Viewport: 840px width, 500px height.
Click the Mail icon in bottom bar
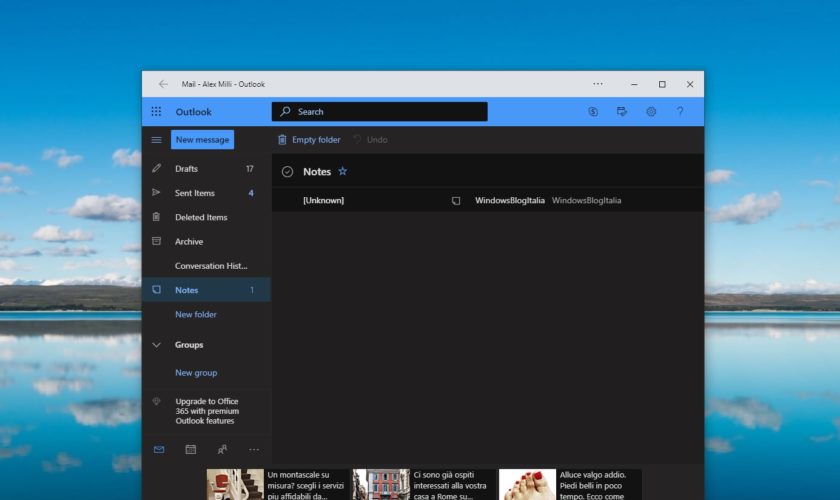click(x=158, y=450)
